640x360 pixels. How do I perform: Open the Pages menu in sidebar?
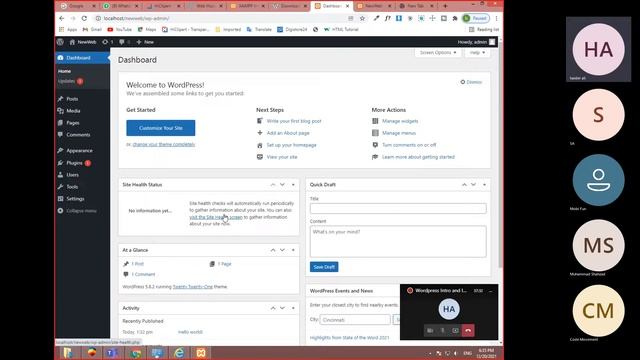pyautogui.click(x=73, y=123)
